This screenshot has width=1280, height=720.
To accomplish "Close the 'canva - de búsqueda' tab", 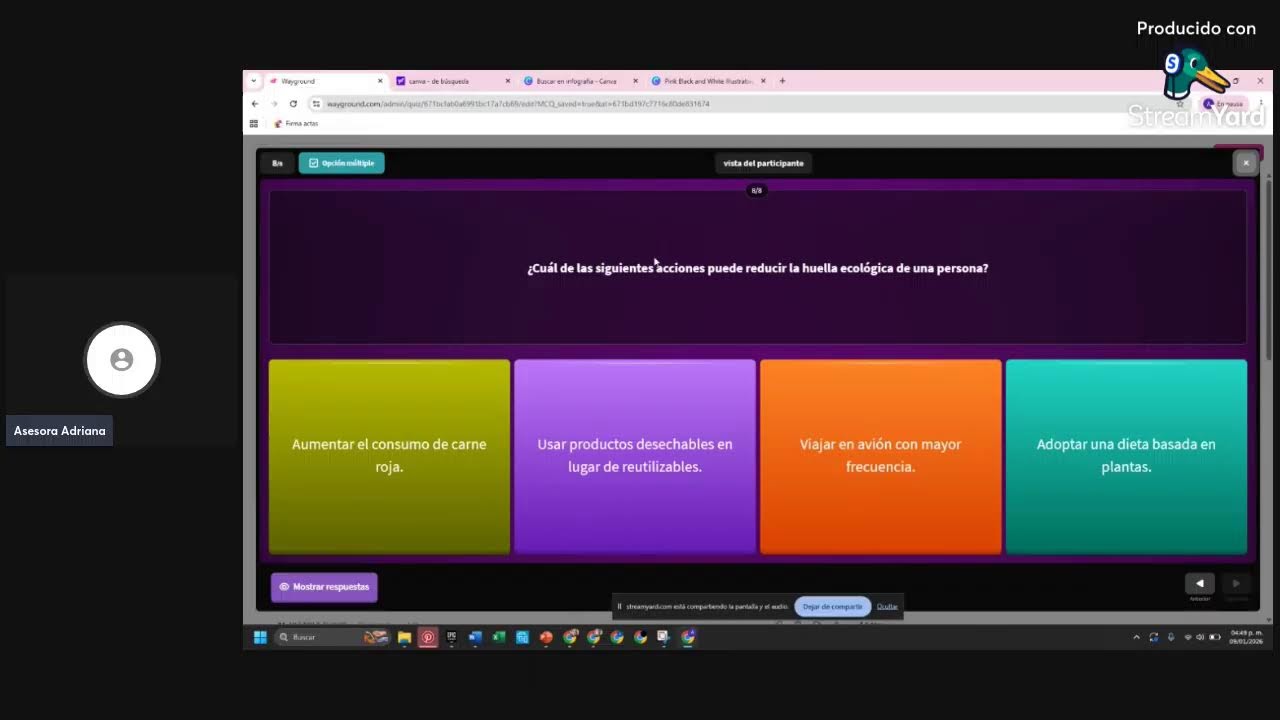I will pos(508,81).
